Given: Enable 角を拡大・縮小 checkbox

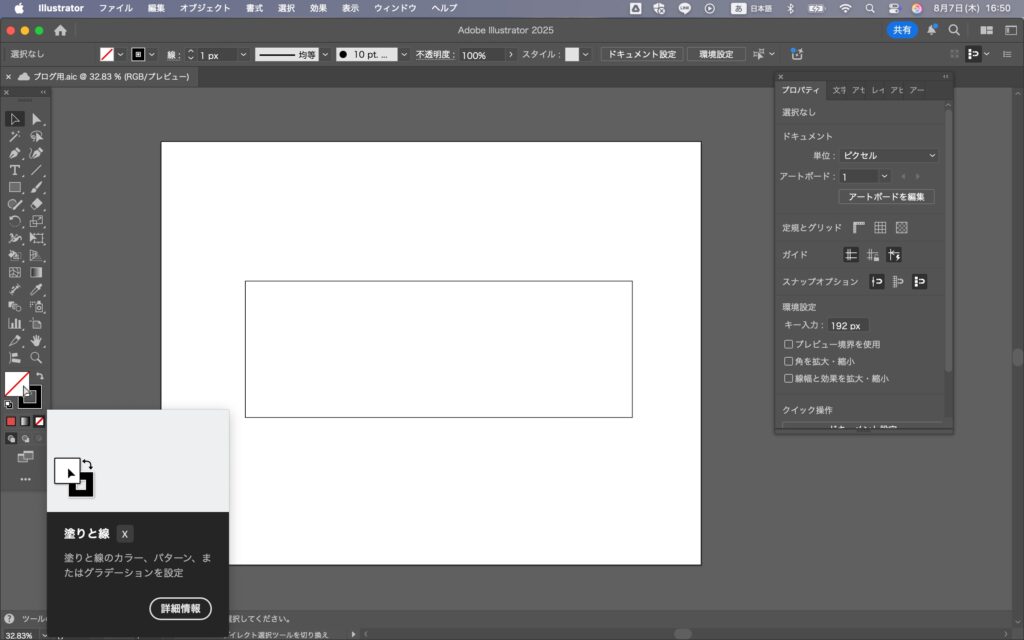Looking at the screenshot, I should click(x=788, y=361).
